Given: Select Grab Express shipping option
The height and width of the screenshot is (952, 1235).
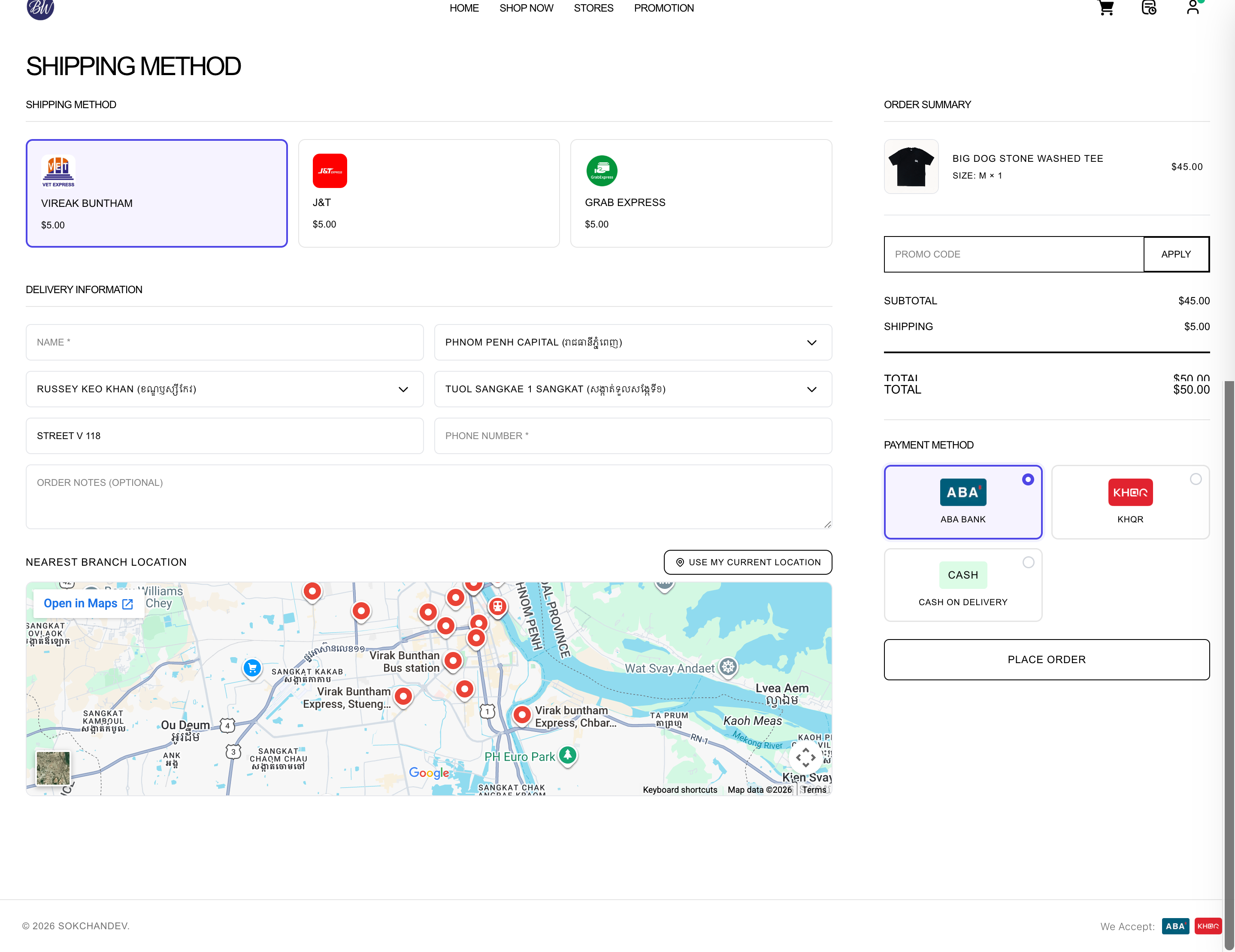Looking at the screenshot, I should point(701,194).
